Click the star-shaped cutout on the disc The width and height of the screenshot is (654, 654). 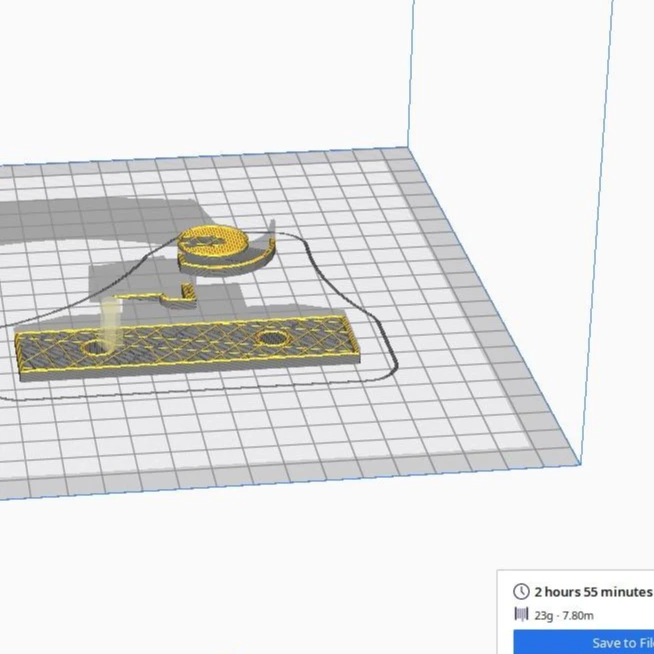click(203, 241)
